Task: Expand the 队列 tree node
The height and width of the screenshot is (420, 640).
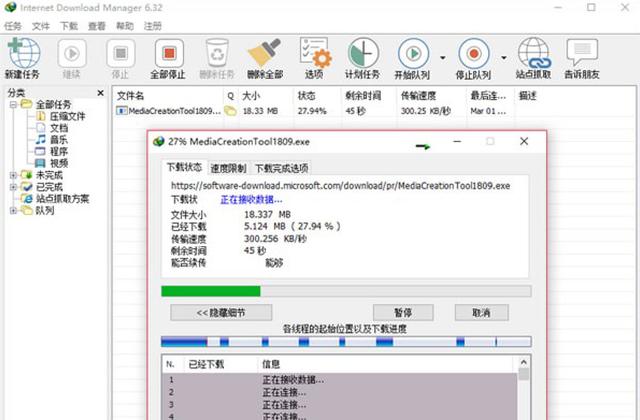Action: pyautogui.click(x=13, y=211)
